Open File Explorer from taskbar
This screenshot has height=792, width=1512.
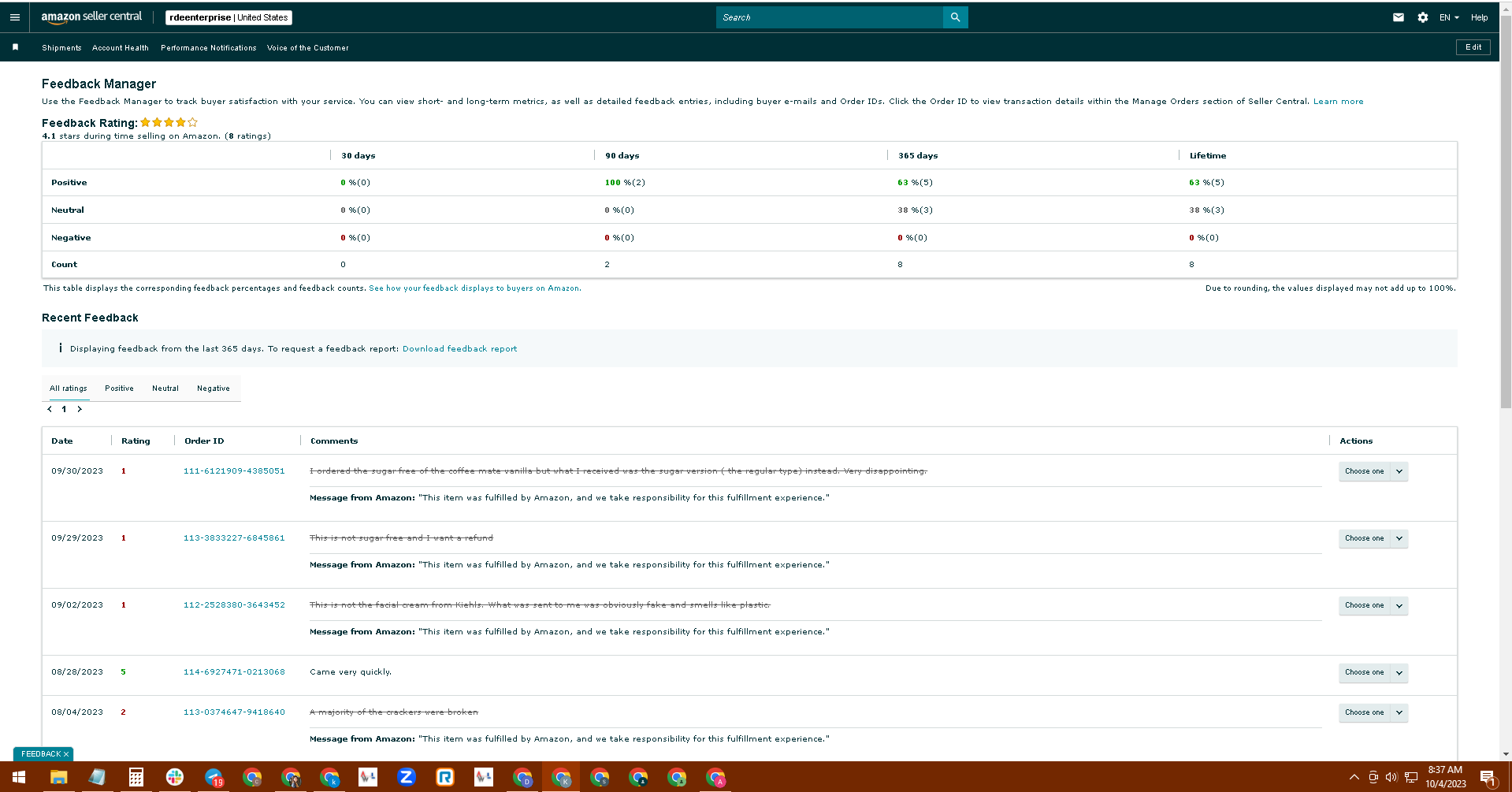click(x=58, y=777)
